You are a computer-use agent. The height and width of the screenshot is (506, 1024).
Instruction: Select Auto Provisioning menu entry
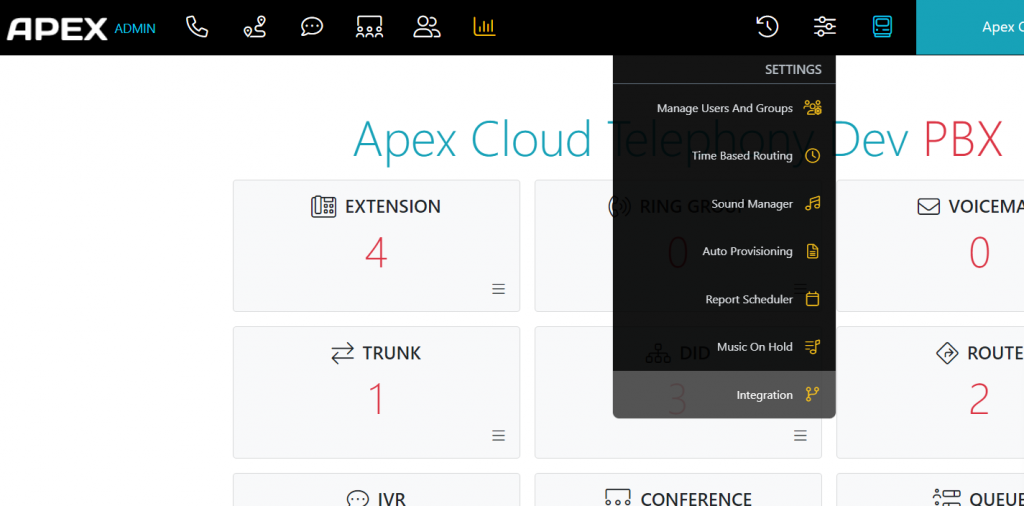coord(724,251)
